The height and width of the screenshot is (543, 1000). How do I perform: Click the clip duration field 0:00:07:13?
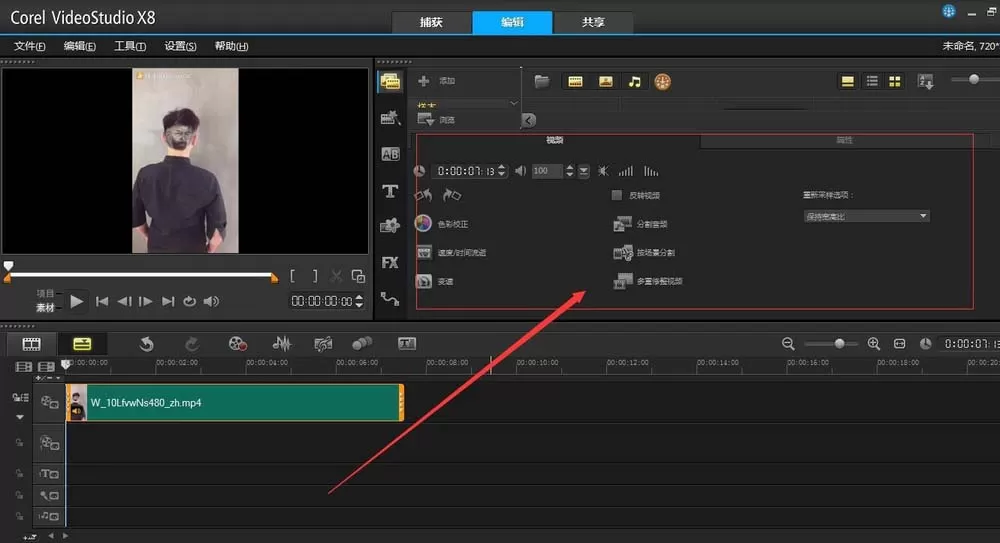465,171
